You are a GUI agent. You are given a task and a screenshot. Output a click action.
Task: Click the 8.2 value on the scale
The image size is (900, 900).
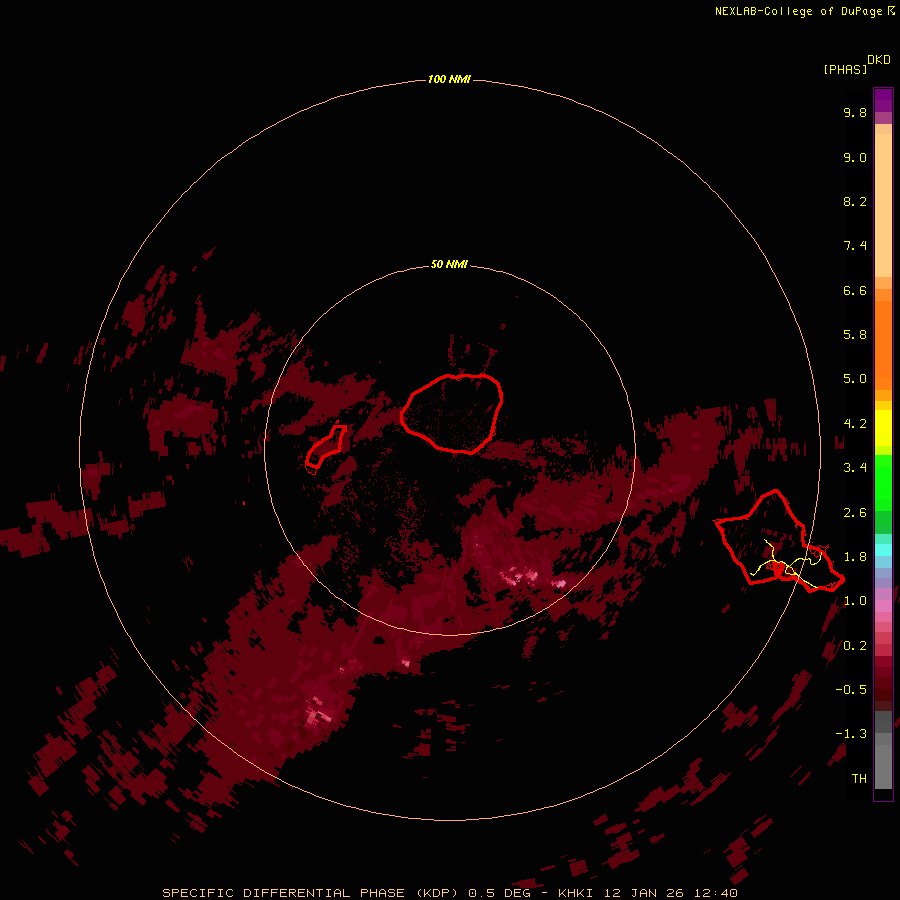click(855, 201)
